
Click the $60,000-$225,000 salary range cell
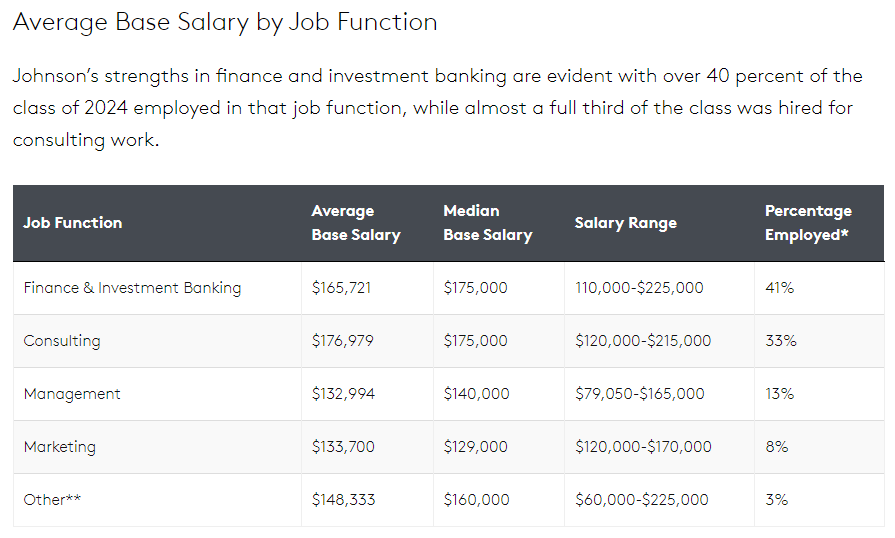click(x=642, y=500)
